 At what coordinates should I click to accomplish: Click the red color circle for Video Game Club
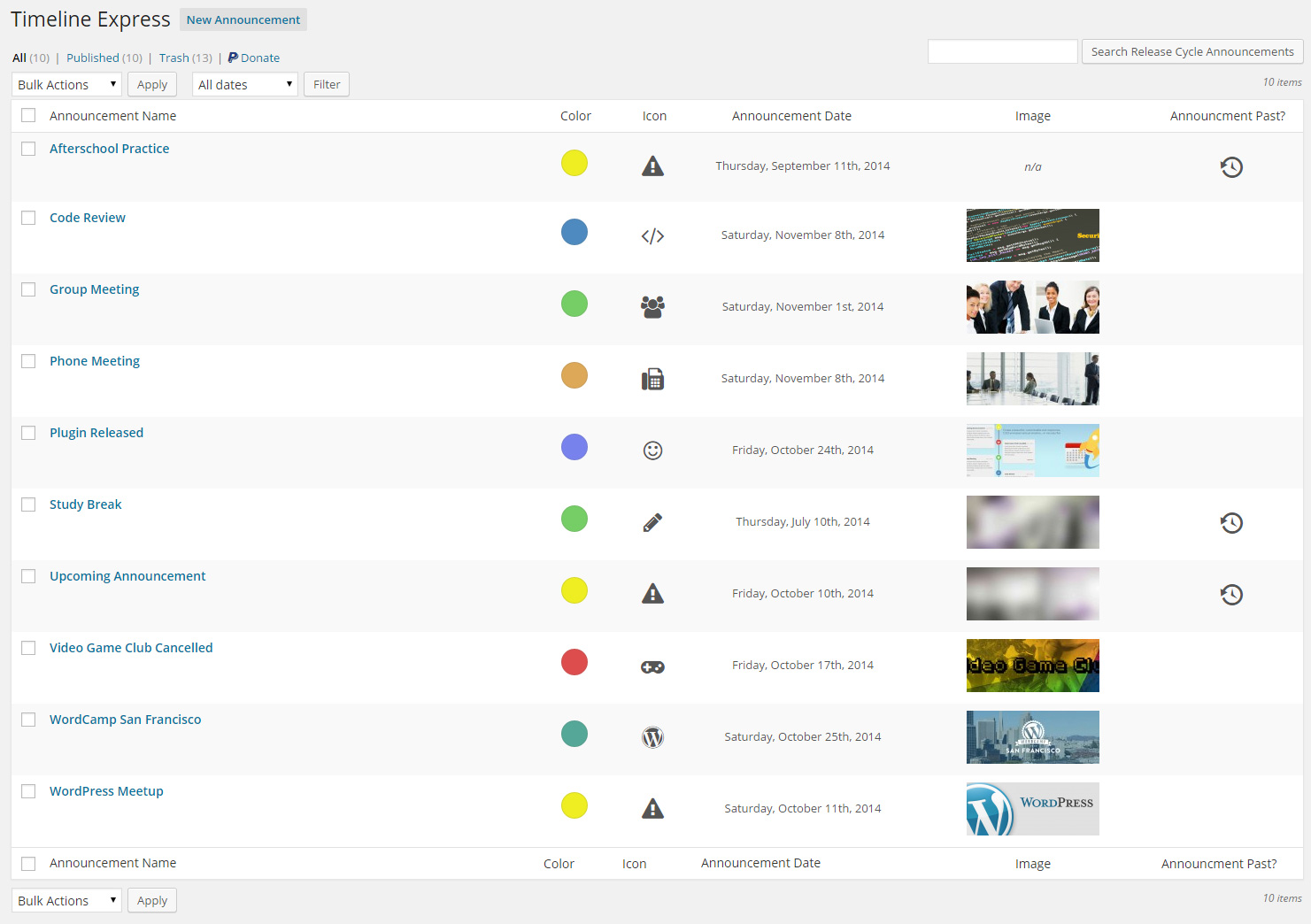575,662
